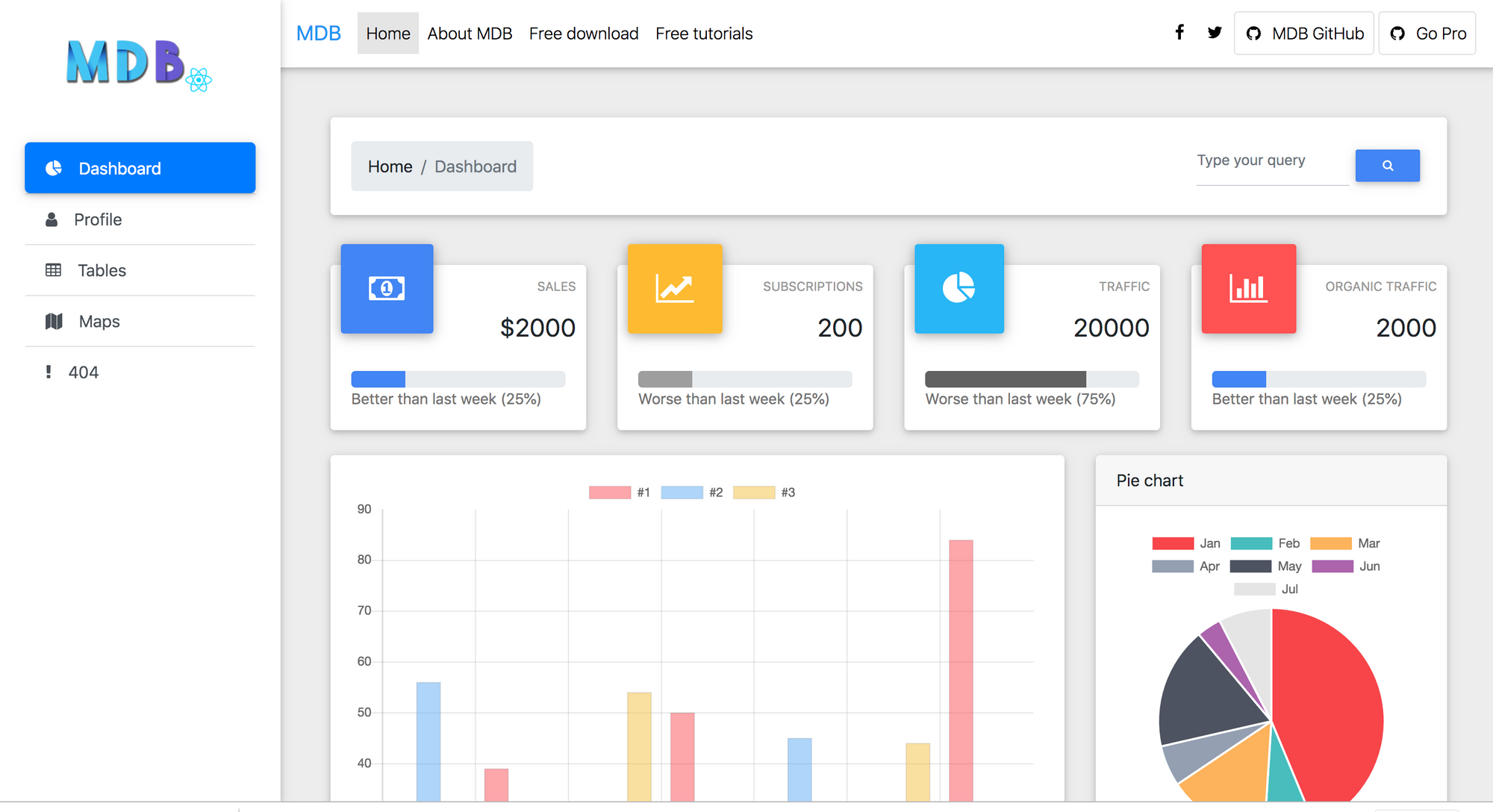Click the Go Pro button
This screenshot has width=1493, height=812.
click(1432, 33)
